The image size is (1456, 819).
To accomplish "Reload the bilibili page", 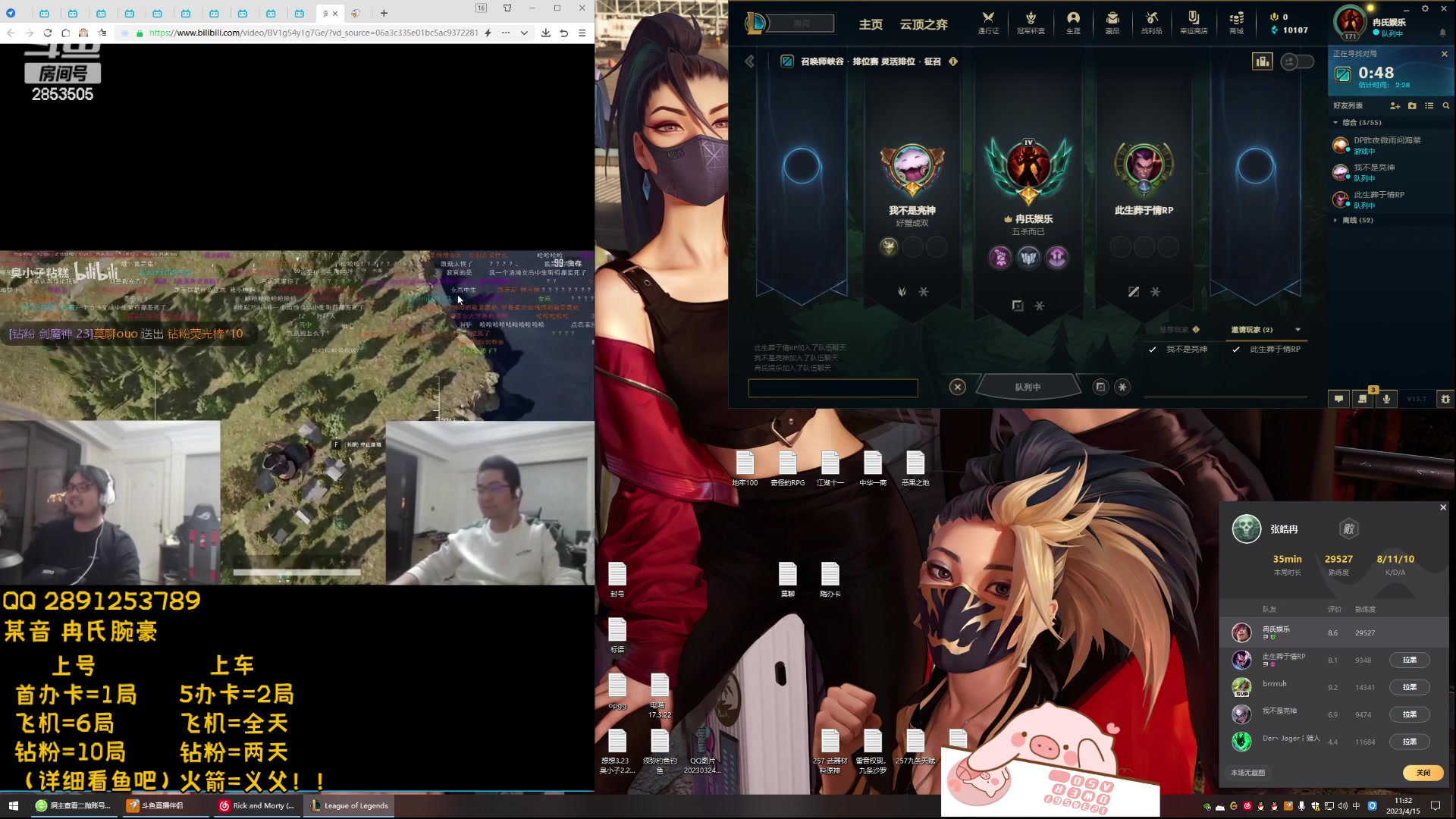I will (x=47, y=33).
